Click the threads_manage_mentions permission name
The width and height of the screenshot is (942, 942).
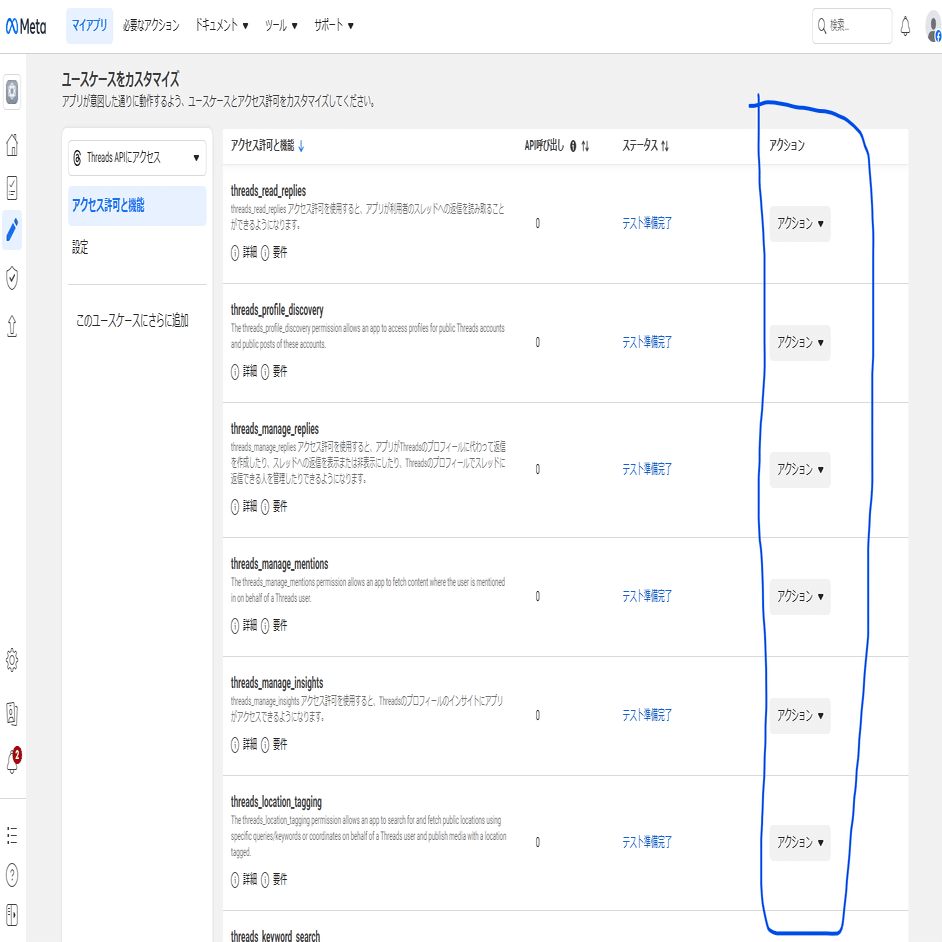[x=279, y=564]
